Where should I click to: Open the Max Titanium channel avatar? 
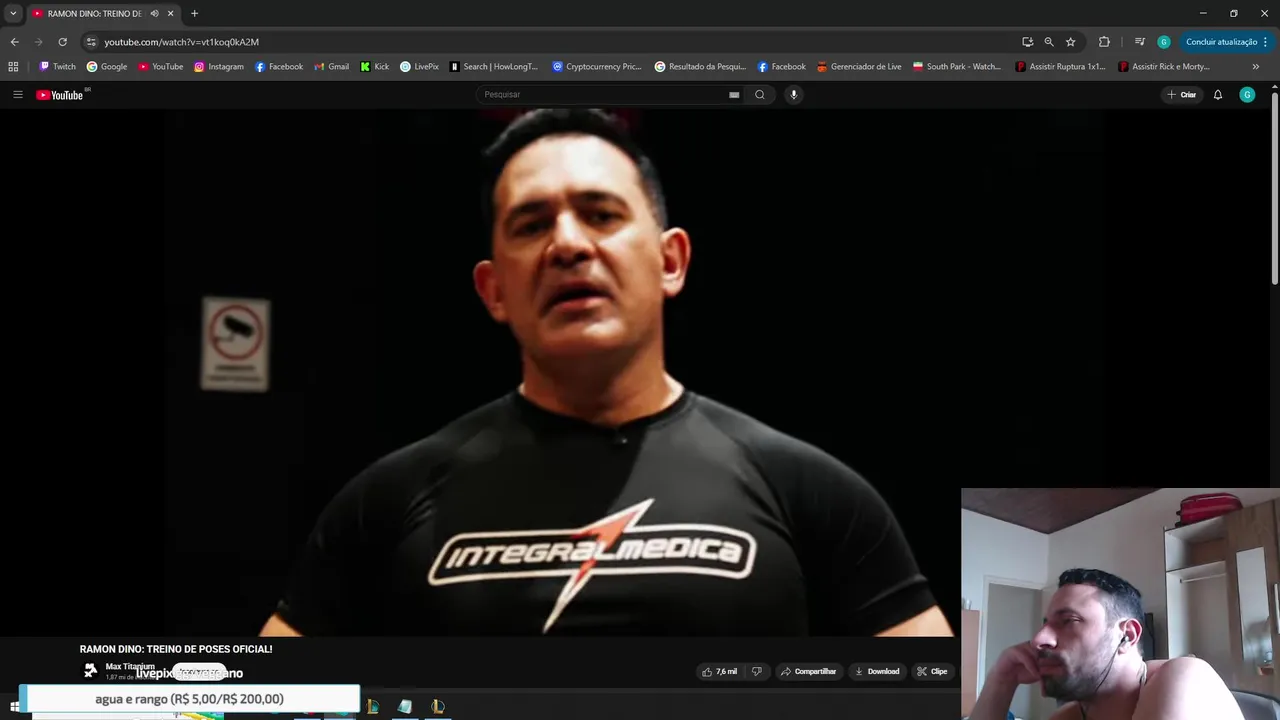(90, 671)
